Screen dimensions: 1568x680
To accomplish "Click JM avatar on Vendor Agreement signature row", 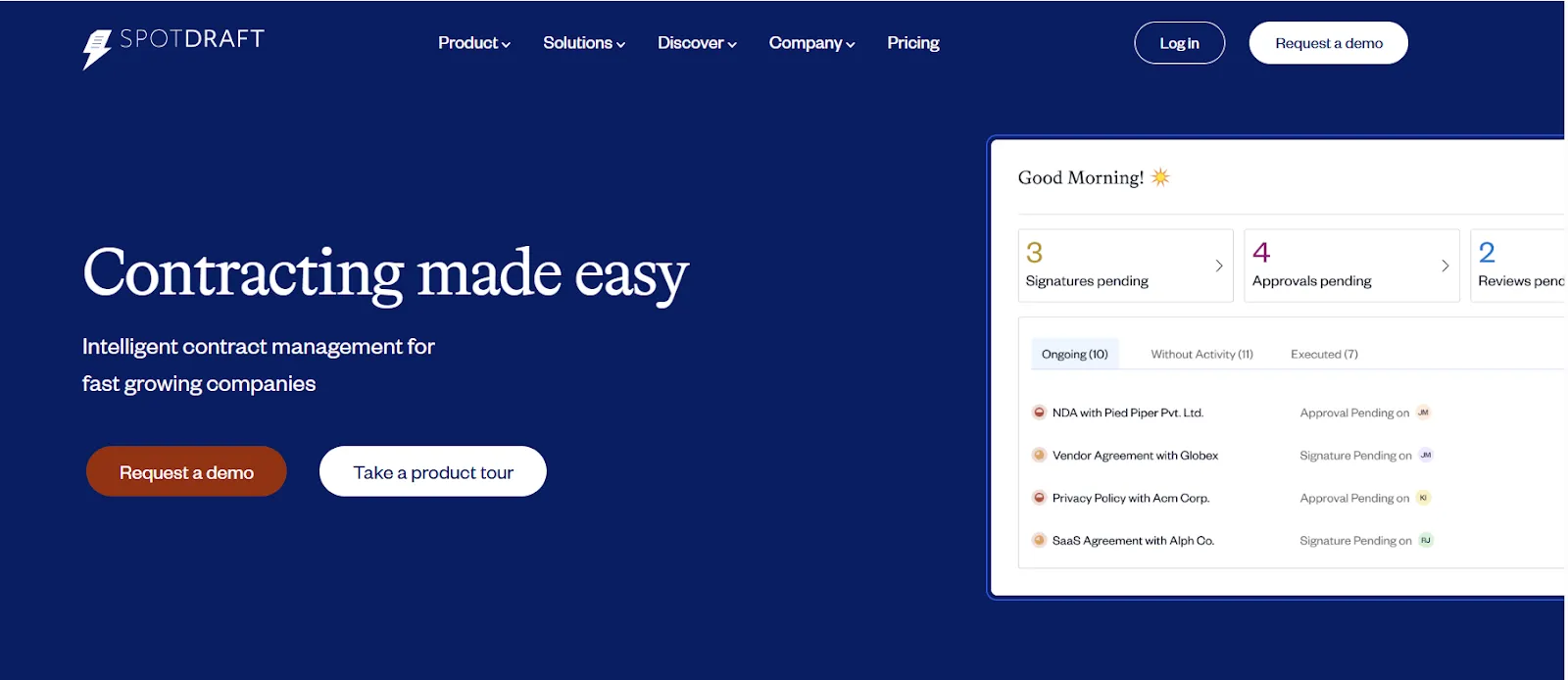I will click(x=1426, y=455).
